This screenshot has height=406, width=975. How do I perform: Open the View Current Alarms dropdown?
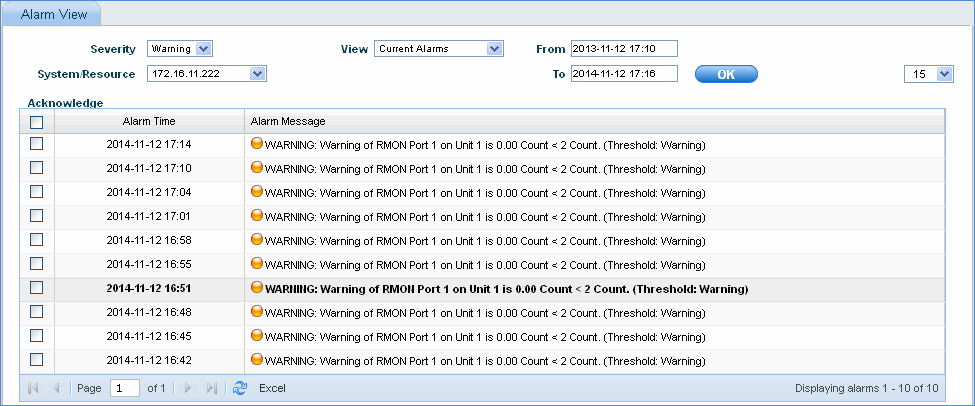pos(438,48)
